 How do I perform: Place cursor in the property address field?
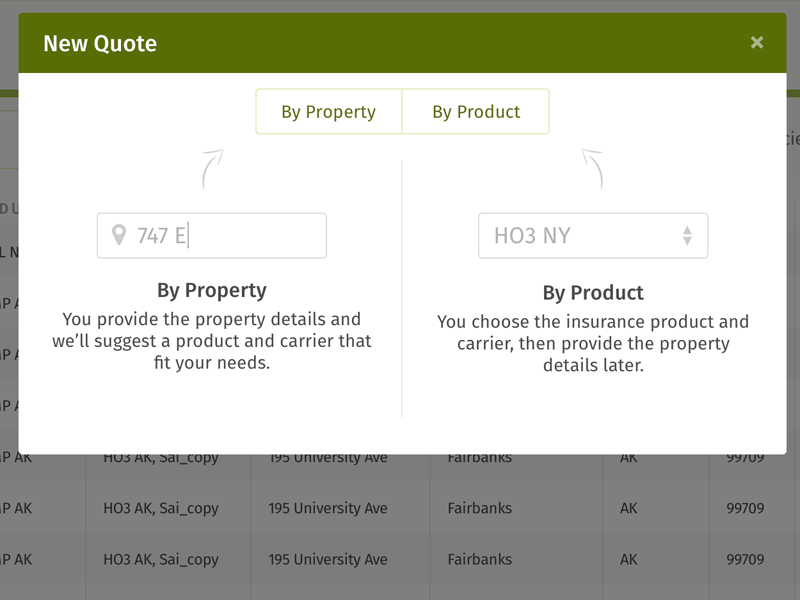click(x=212, y=235)
